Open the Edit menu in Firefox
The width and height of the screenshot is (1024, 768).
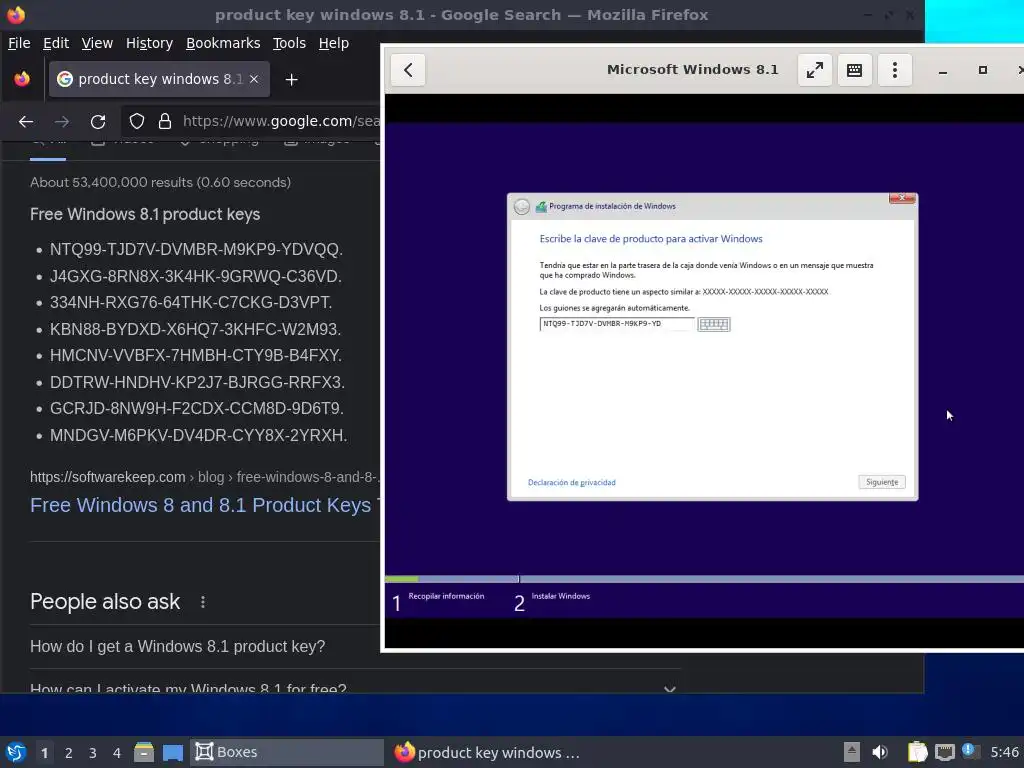(x=56, y=43)
